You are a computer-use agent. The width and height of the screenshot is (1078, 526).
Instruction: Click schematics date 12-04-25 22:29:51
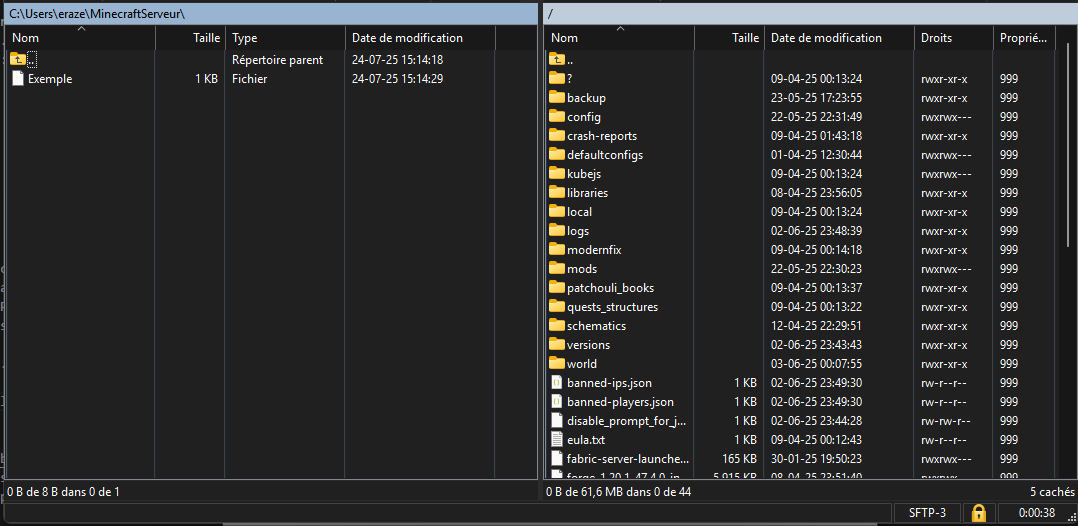pos(817,325)
